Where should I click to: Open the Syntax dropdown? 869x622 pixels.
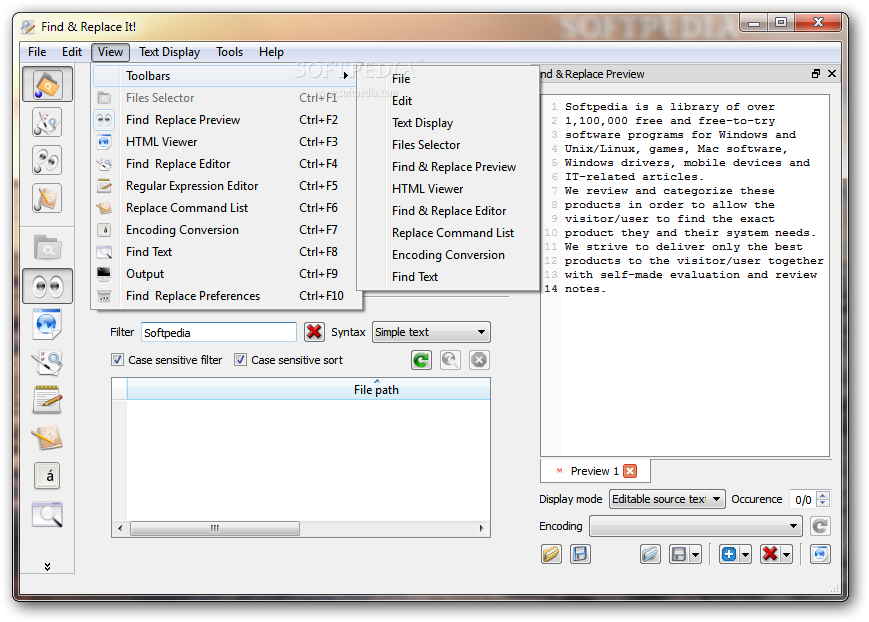coord(431,332)
